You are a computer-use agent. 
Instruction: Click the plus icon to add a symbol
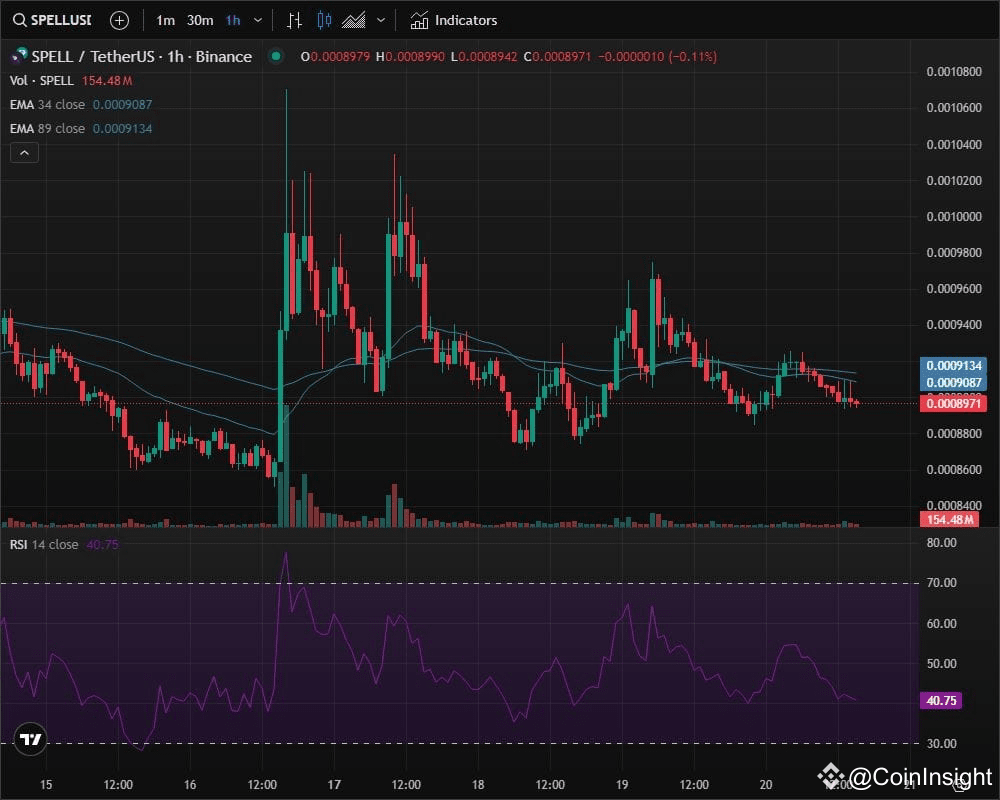pyautogui.click(x=119, y=20)
